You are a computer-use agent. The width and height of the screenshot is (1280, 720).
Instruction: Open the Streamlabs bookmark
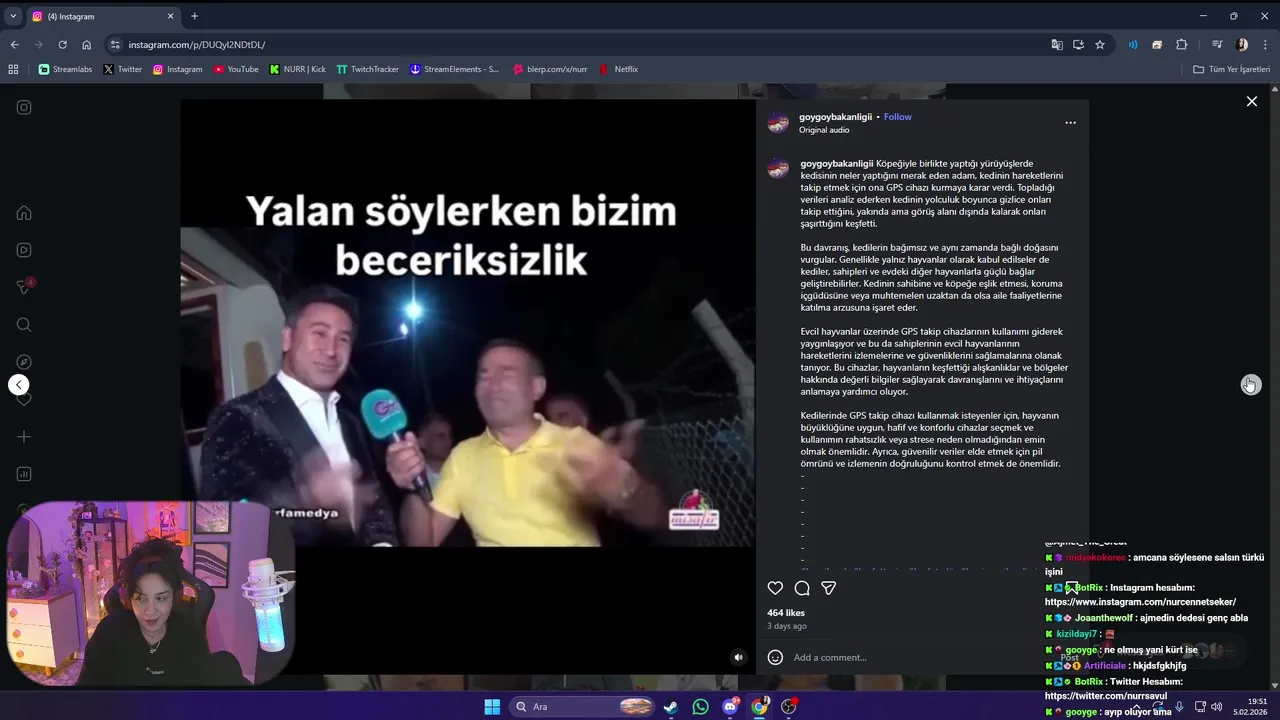pyautogui.click(x=66, y=69)
